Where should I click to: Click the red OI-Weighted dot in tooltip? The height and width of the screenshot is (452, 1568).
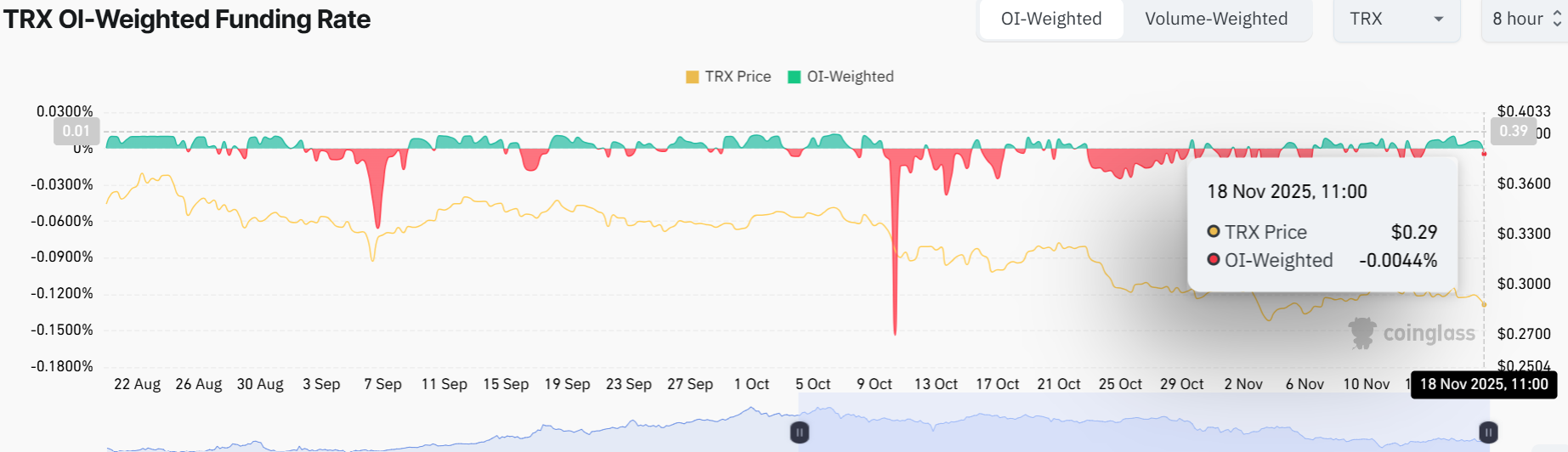click(x=1214, y=259)
